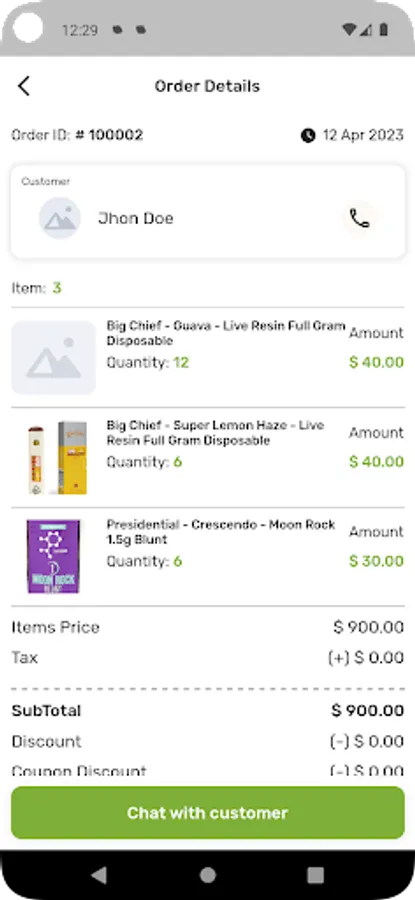Screen dimensions: 415x900
Task: Go back using the top-left arrow
Action: click(24, 86)
